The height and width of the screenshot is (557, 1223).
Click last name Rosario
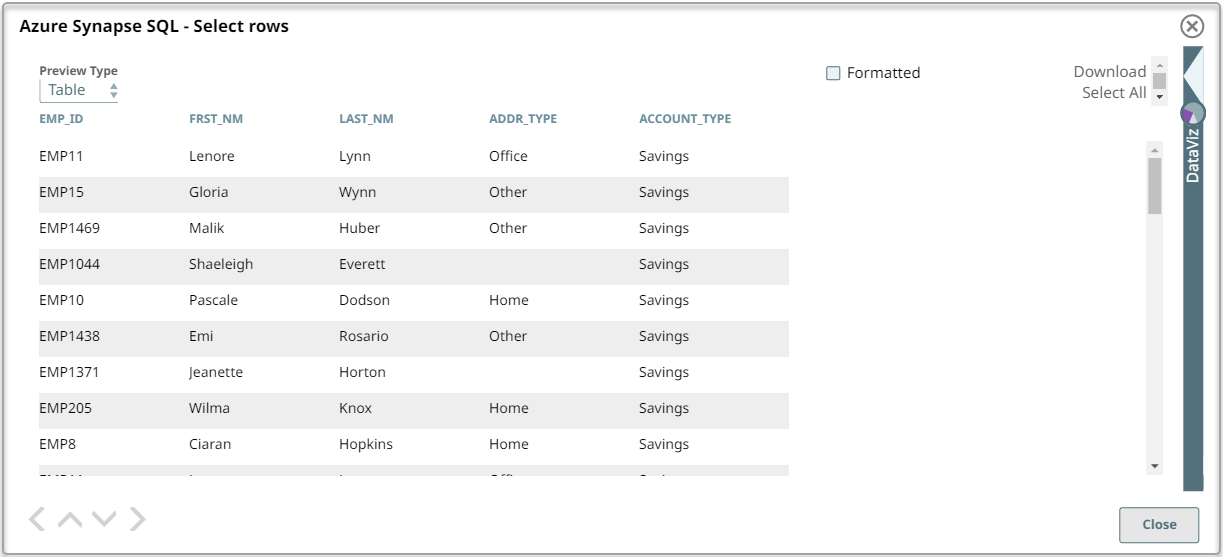click(364, 336)
